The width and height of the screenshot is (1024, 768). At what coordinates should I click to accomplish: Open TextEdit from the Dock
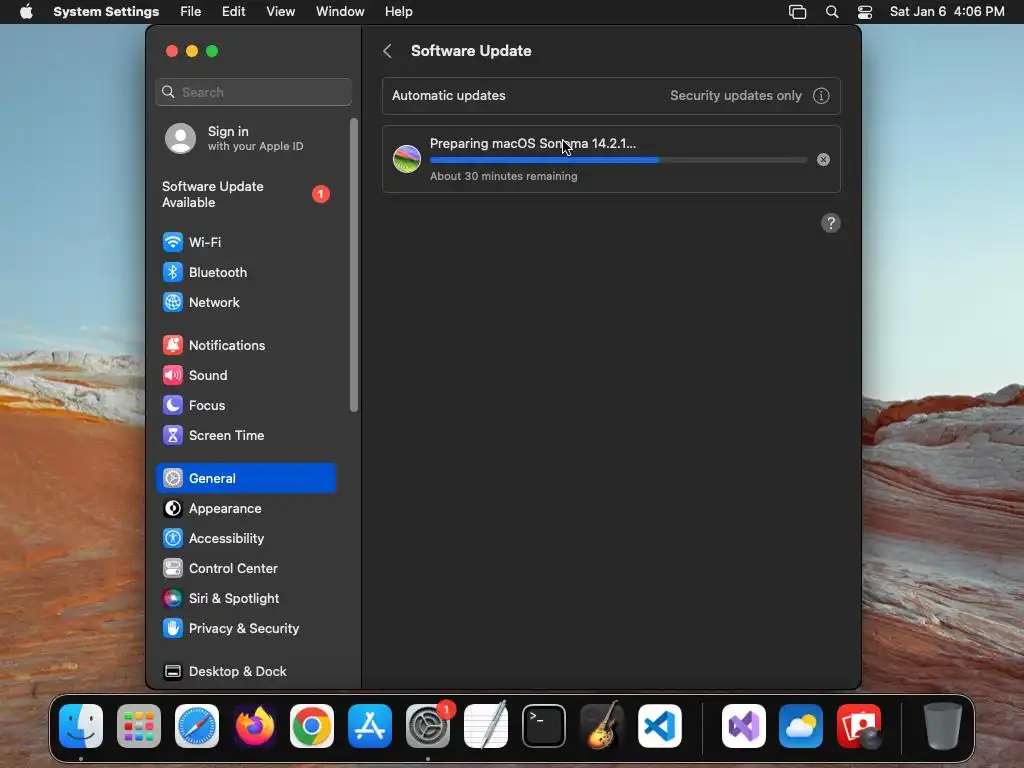pos(485,726)
